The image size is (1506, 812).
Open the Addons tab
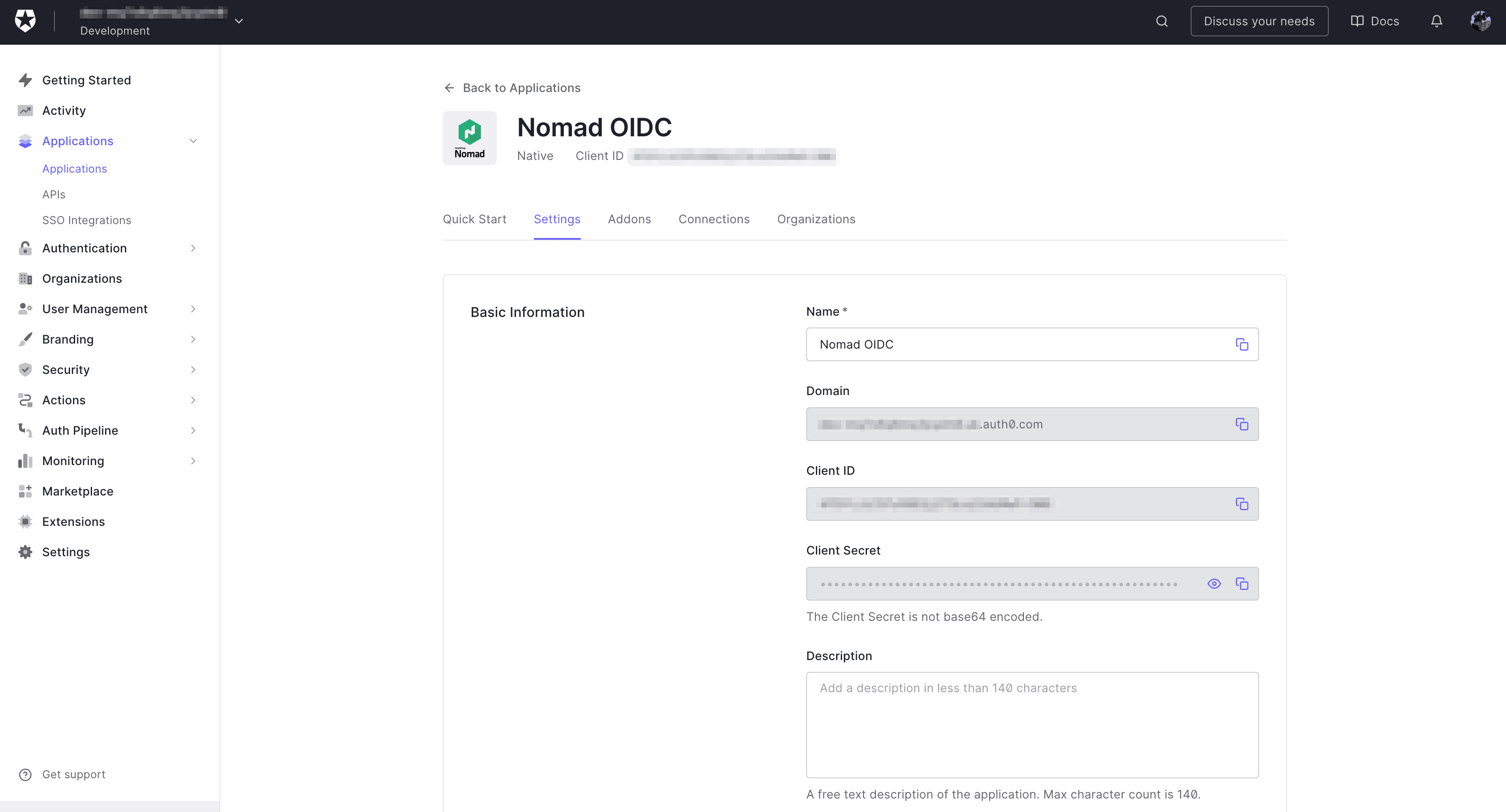[x=629, y=219]
